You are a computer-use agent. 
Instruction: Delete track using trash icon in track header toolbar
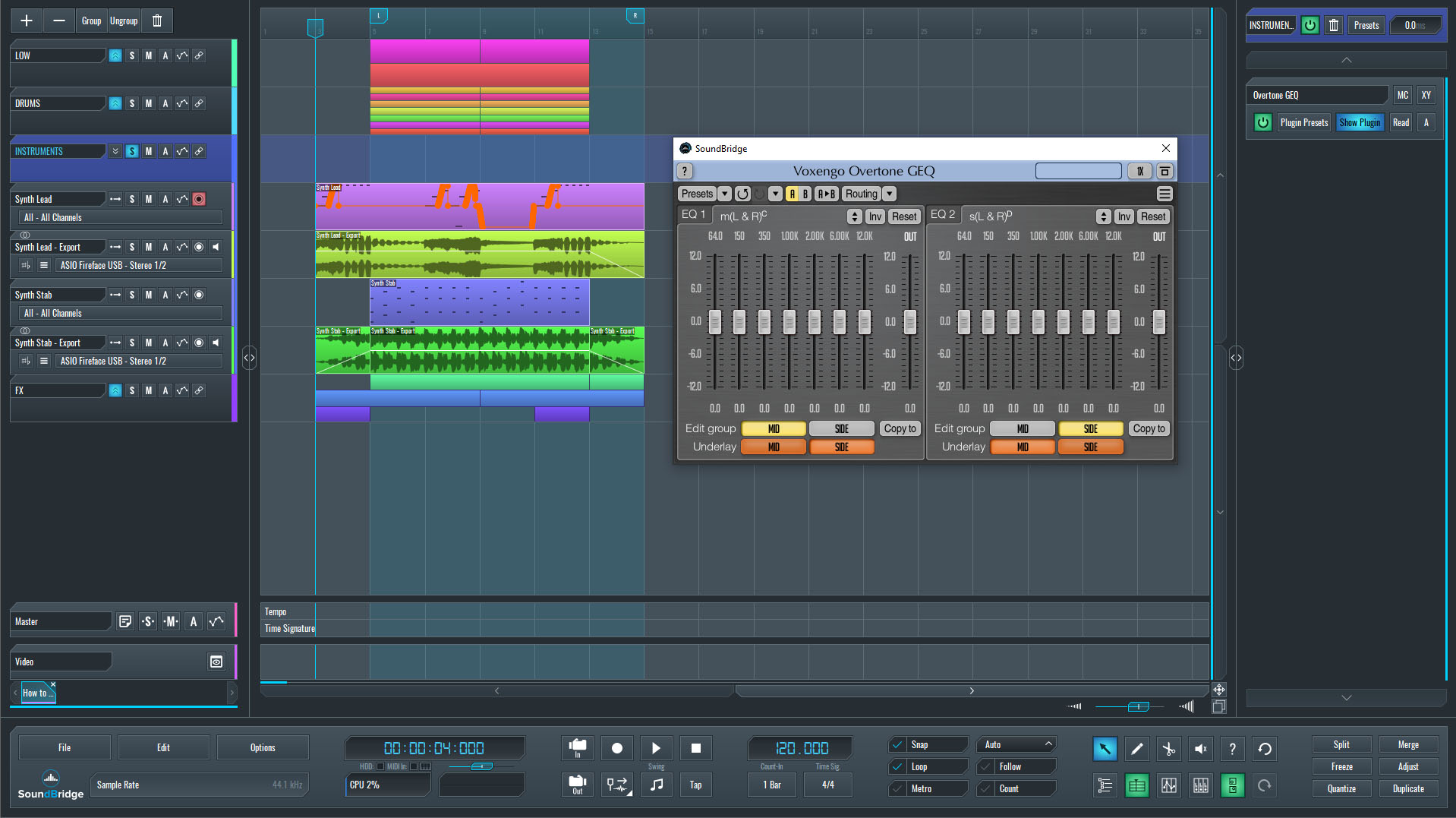[157, 21]
